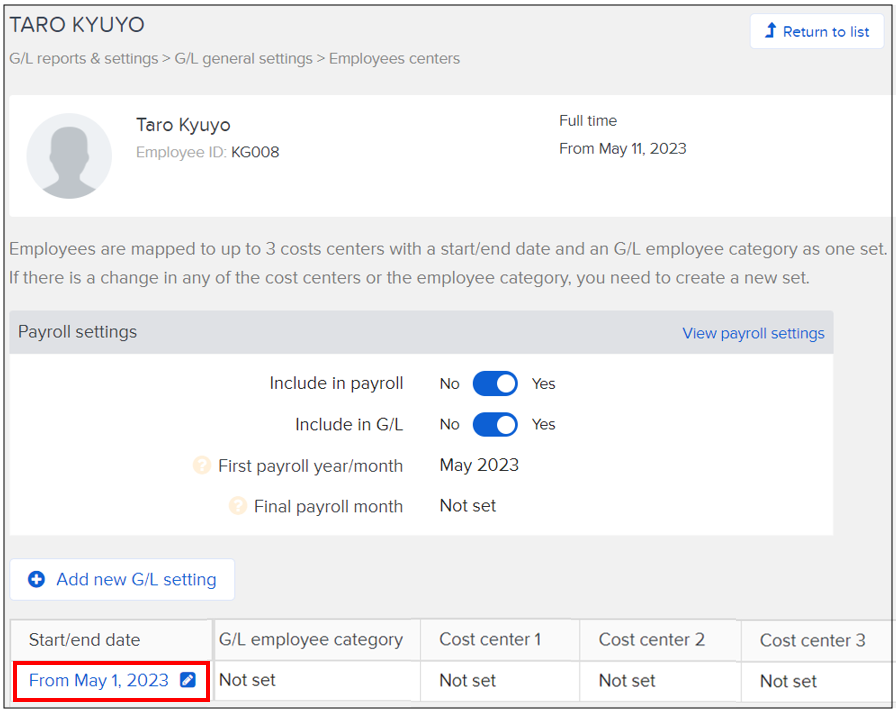Click the plus icon on Add new G/L setting
This screenshot has height=713, width=896.
pyautogui.click(x=37, y=579)
